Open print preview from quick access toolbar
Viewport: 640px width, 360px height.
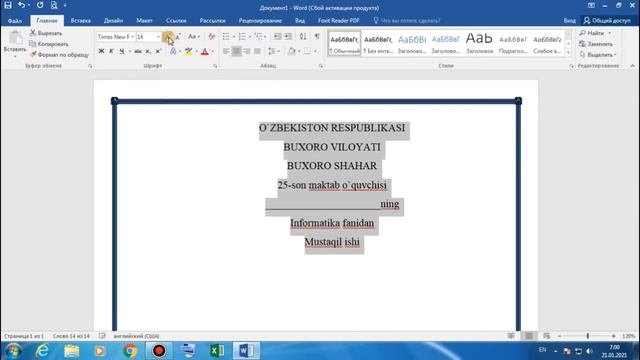point(54,5)
